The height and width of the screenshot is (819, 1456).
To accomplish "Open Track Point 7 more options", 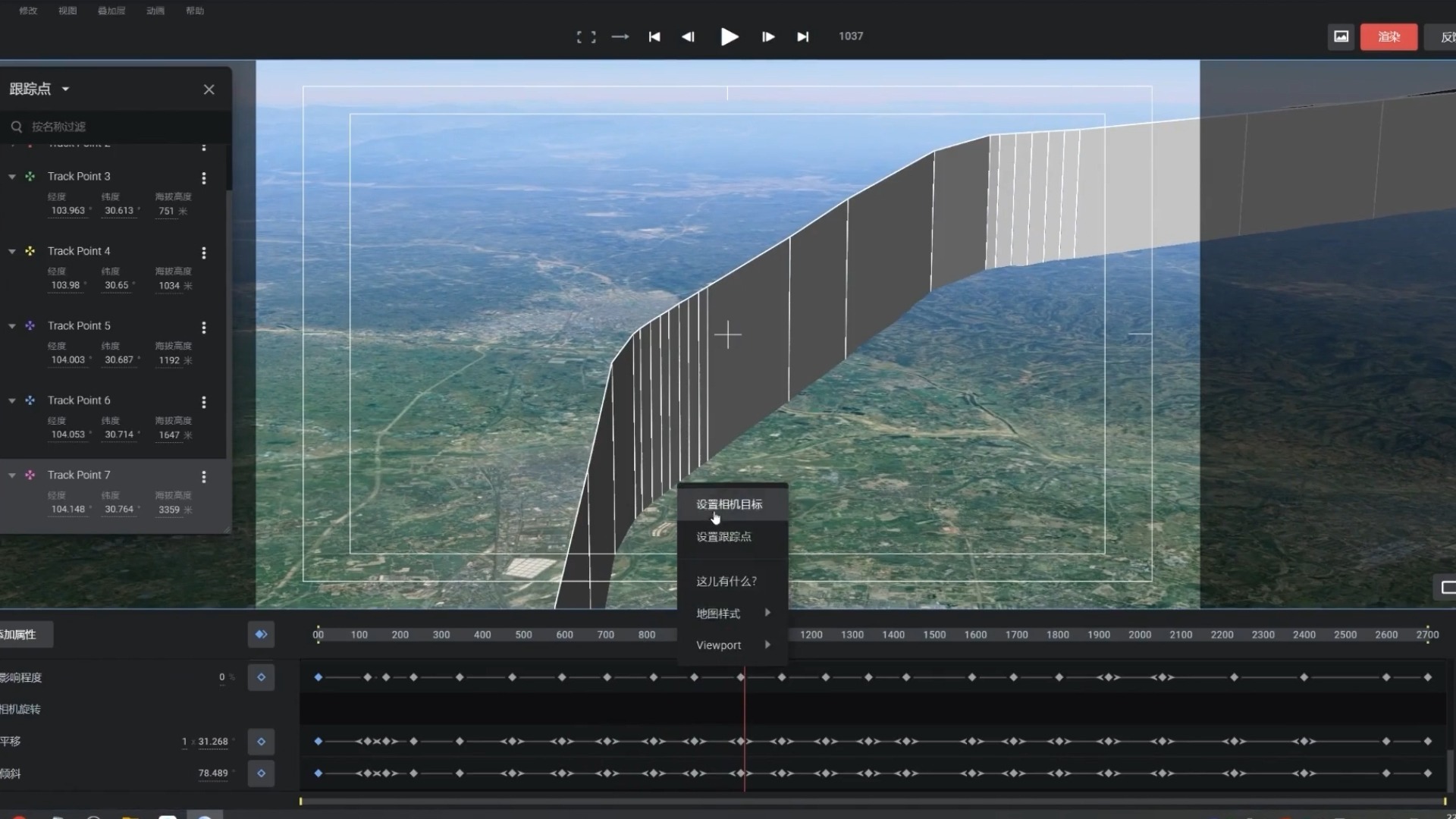I will click(x=203, y=477).
